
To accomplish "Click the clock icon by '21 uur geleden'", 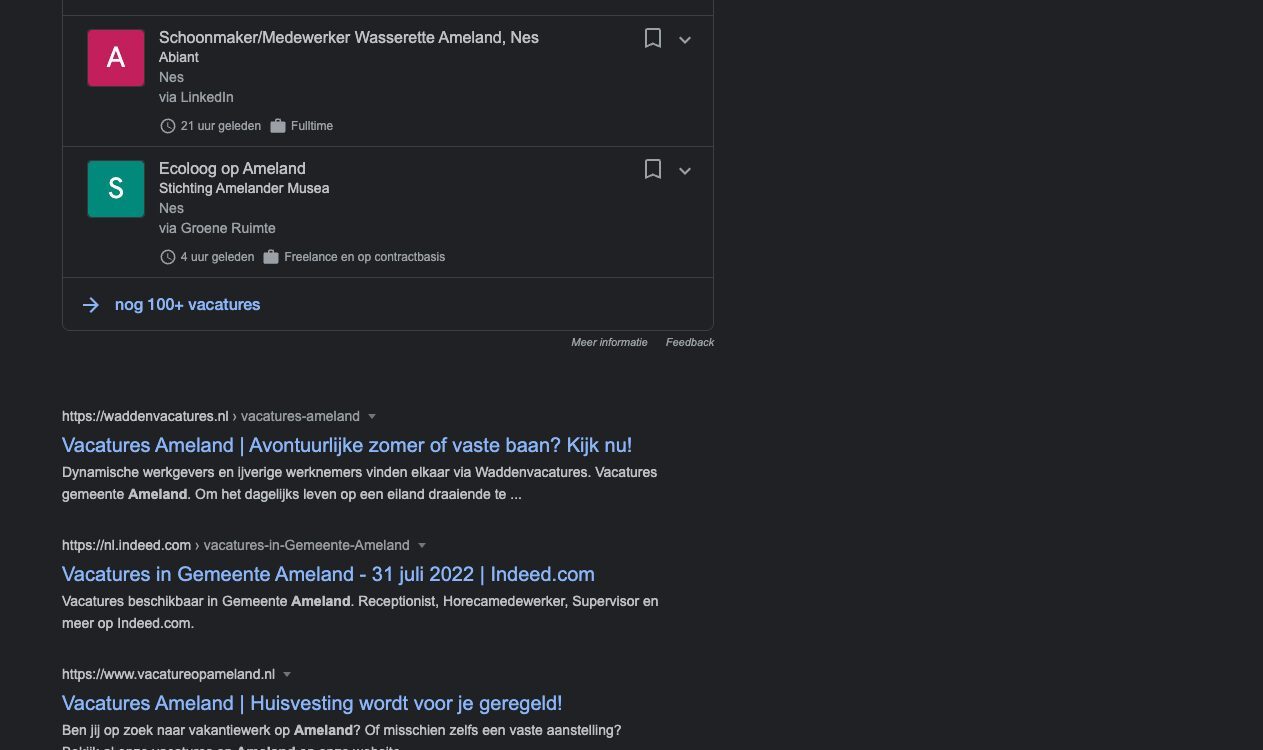I will (x=168, y=126).
